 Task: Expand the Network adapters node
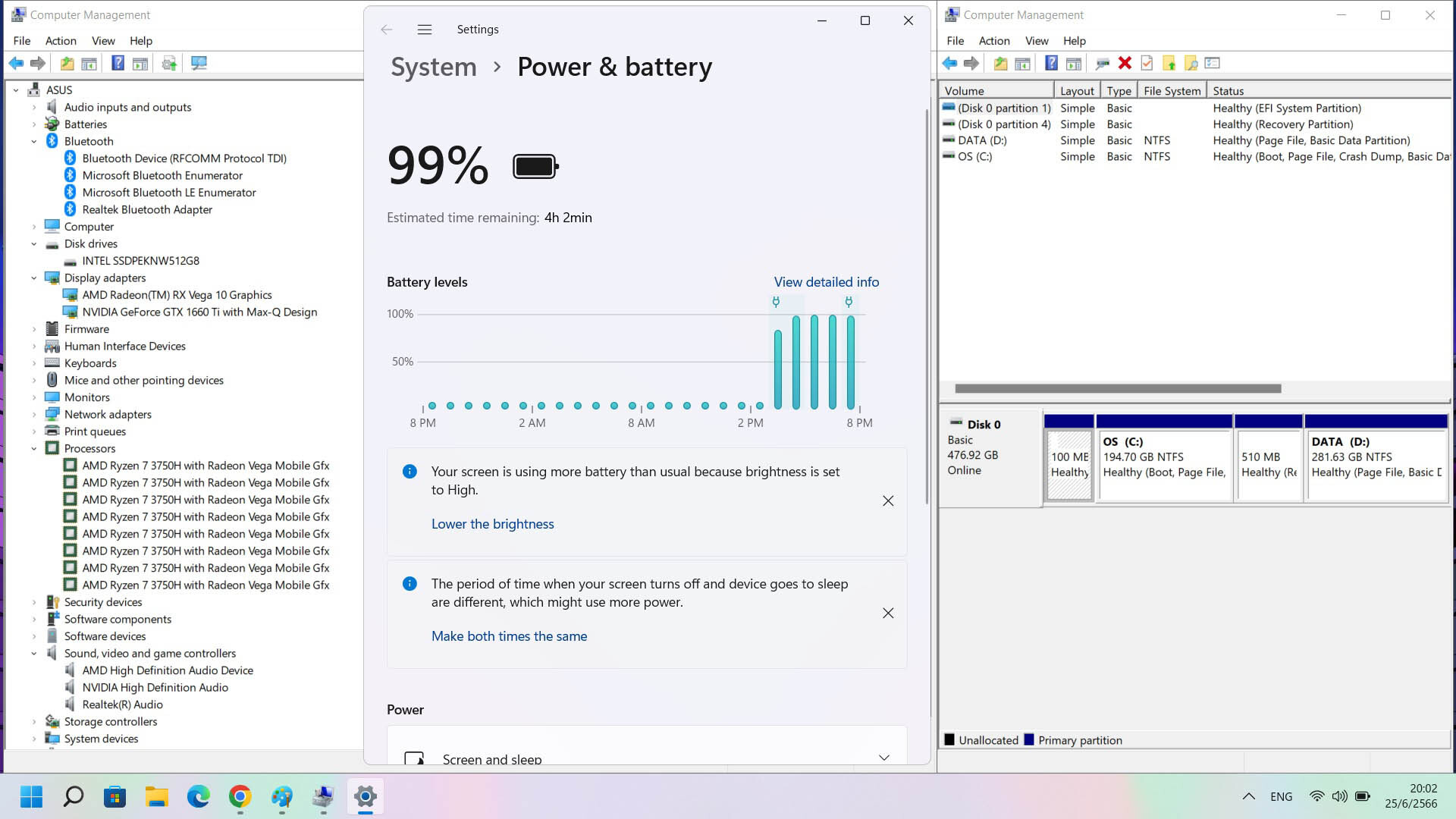point(34,415)
